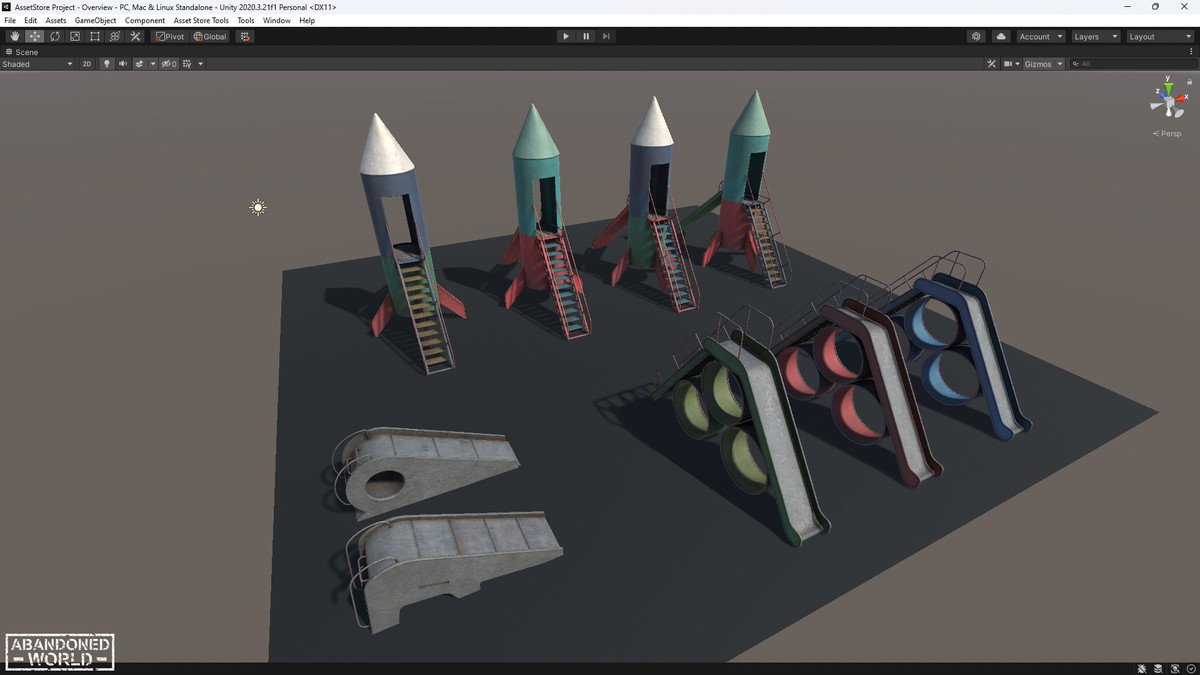
Task: Open the custom editor tools
Action: coord(135,36)
